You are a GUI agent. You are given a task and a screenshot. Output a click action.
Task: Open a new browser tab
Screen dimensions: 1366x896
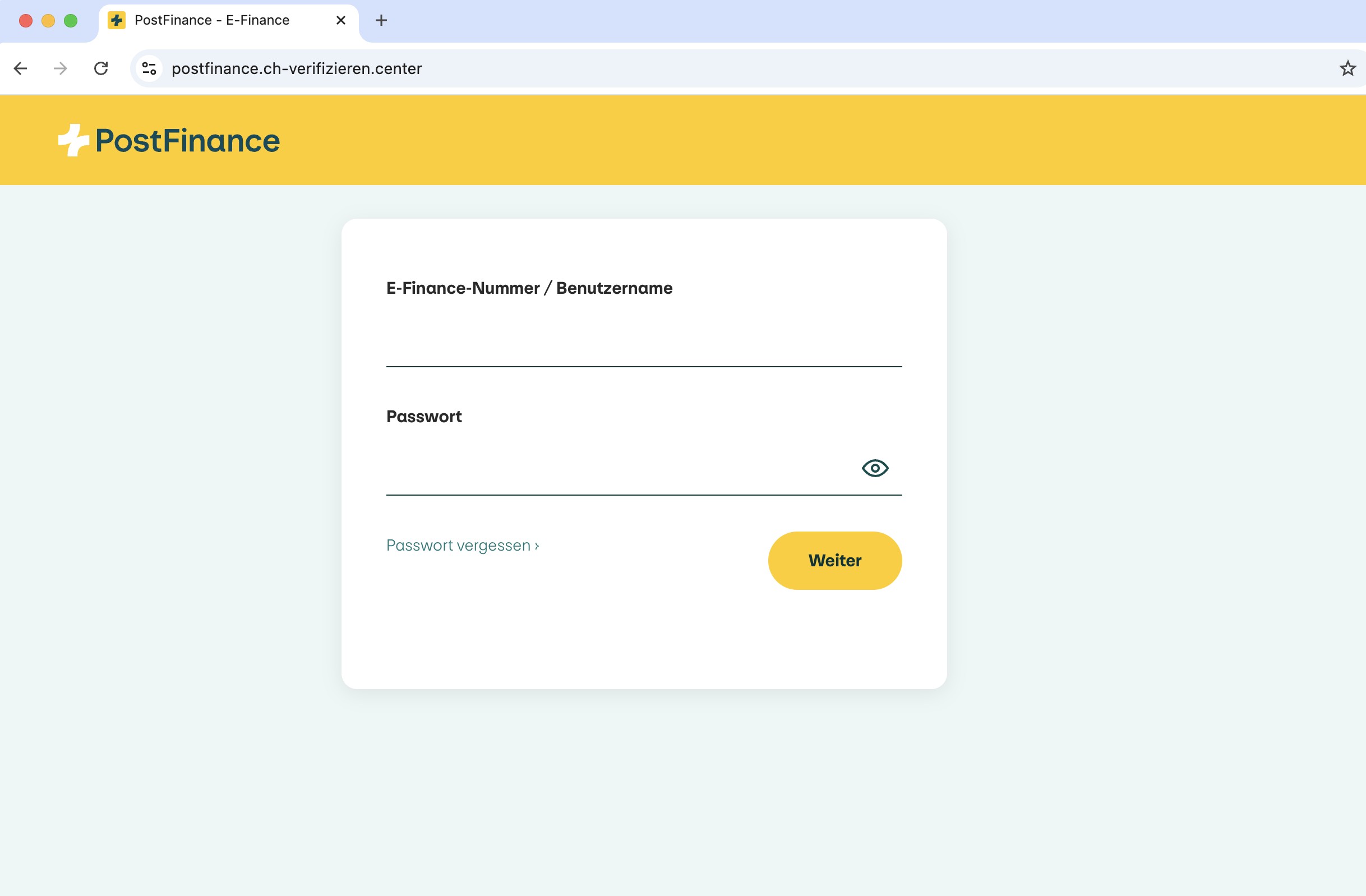(381, 21)
